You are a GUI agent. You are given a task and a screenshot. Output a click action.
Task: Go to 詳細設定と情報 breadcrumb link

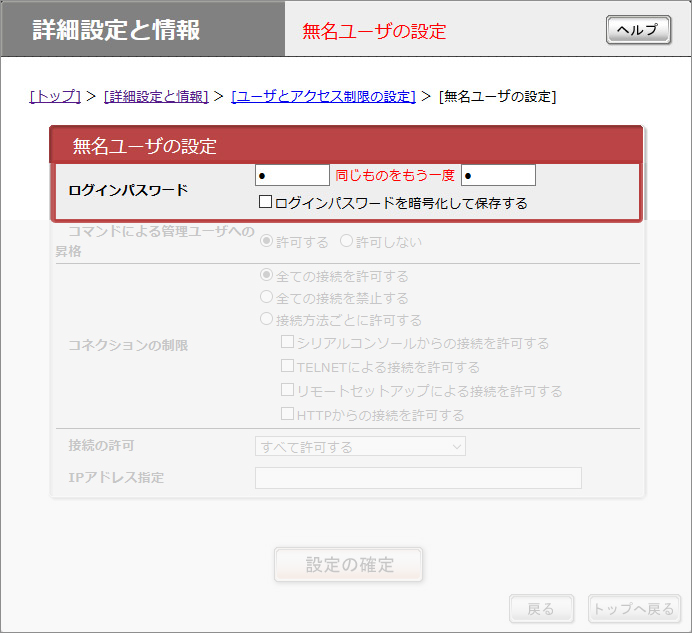coord(156,96)
